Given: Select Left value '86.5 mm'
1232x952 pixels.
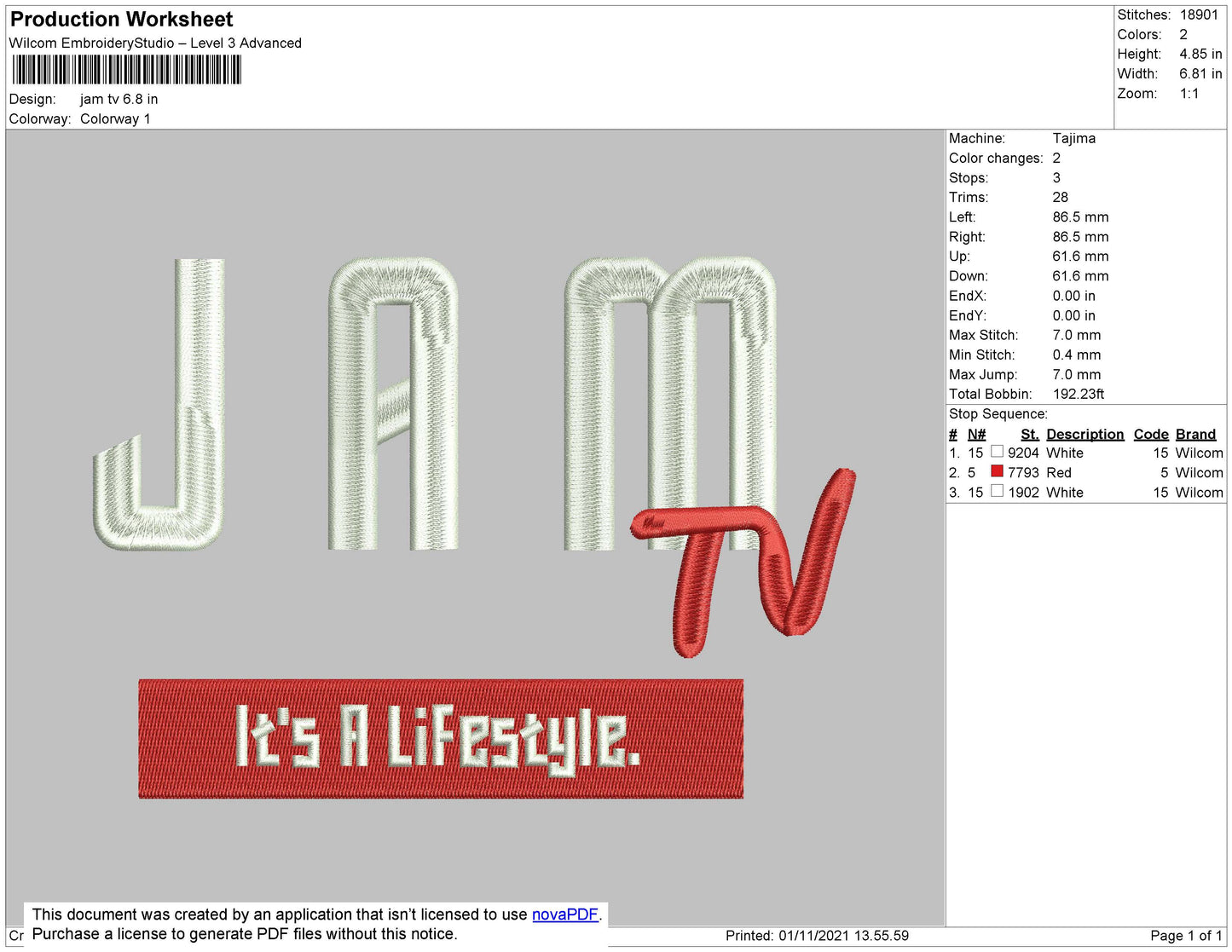Looking at the screenshot, I should [x=1080, y=217].
